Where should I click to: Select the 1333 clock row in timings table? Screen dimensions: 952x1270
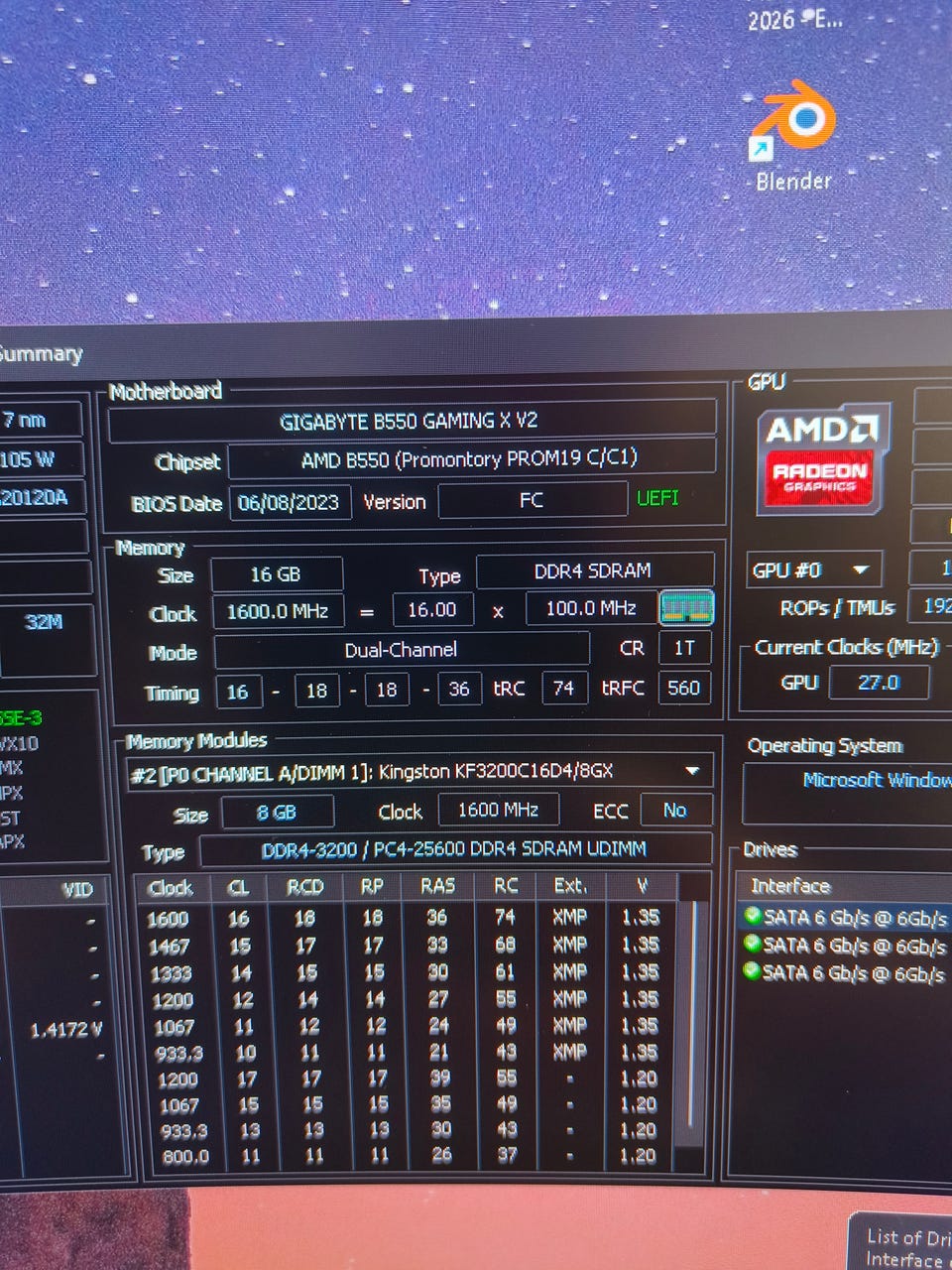point(409,972)
